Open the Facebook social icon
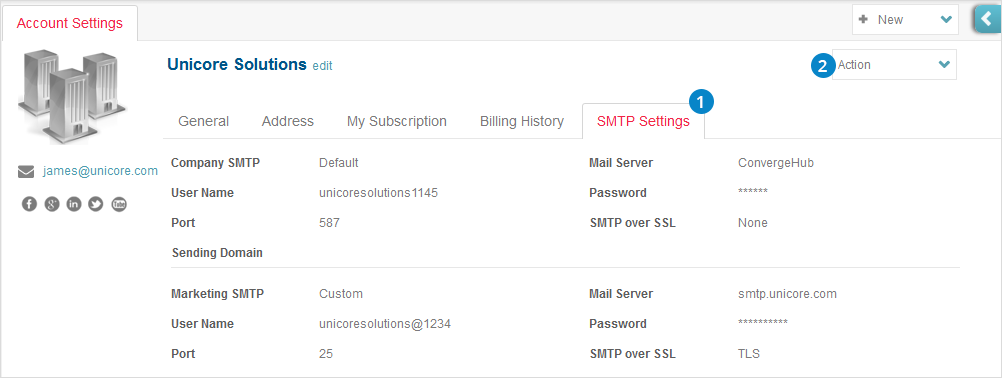Screen dimensions: 1002x378 pyautogui.click(x=29, y=204)
